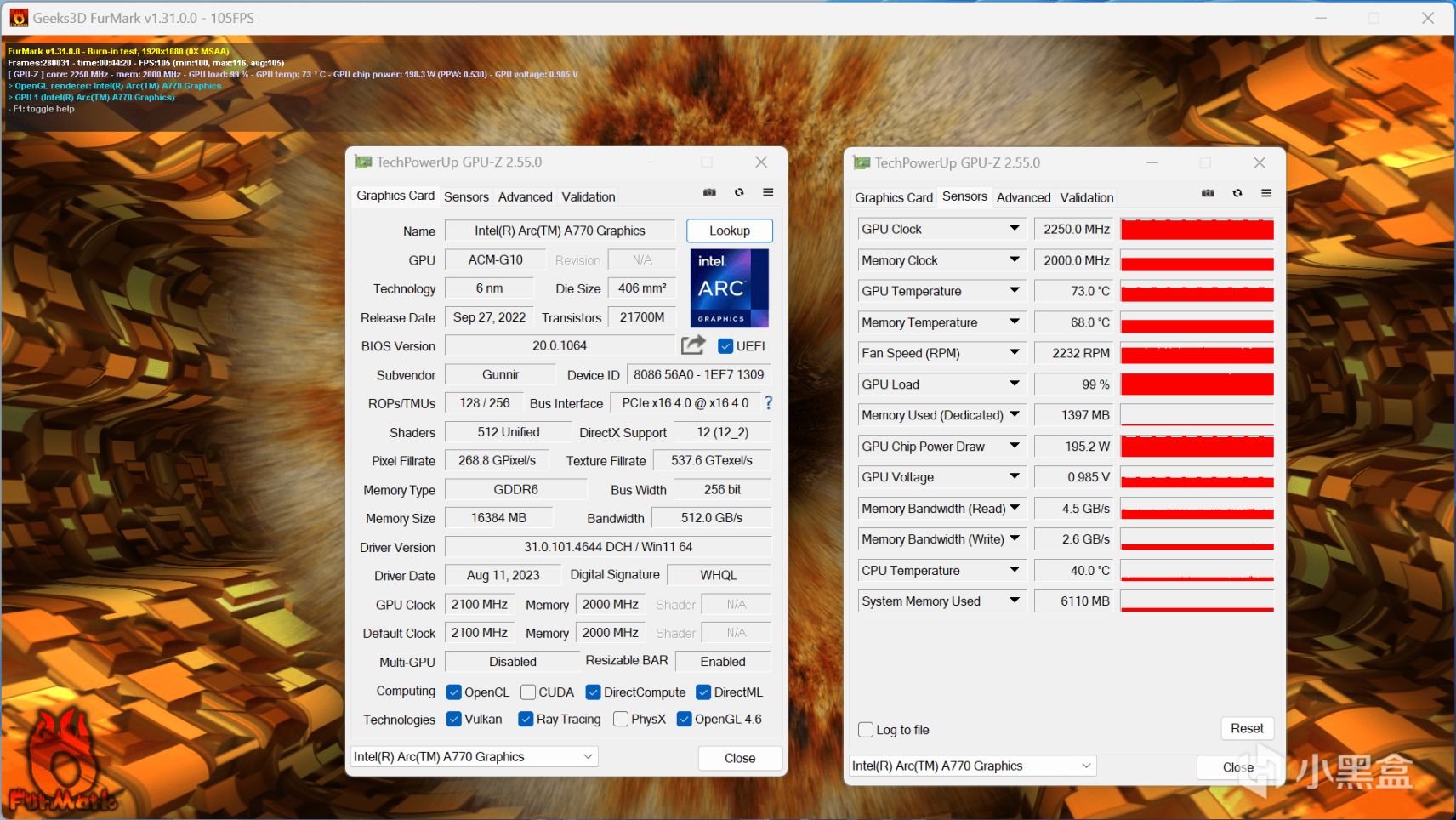
Task: Click the BIOS Version field 20.0.1064
Action: click(560, 345)
